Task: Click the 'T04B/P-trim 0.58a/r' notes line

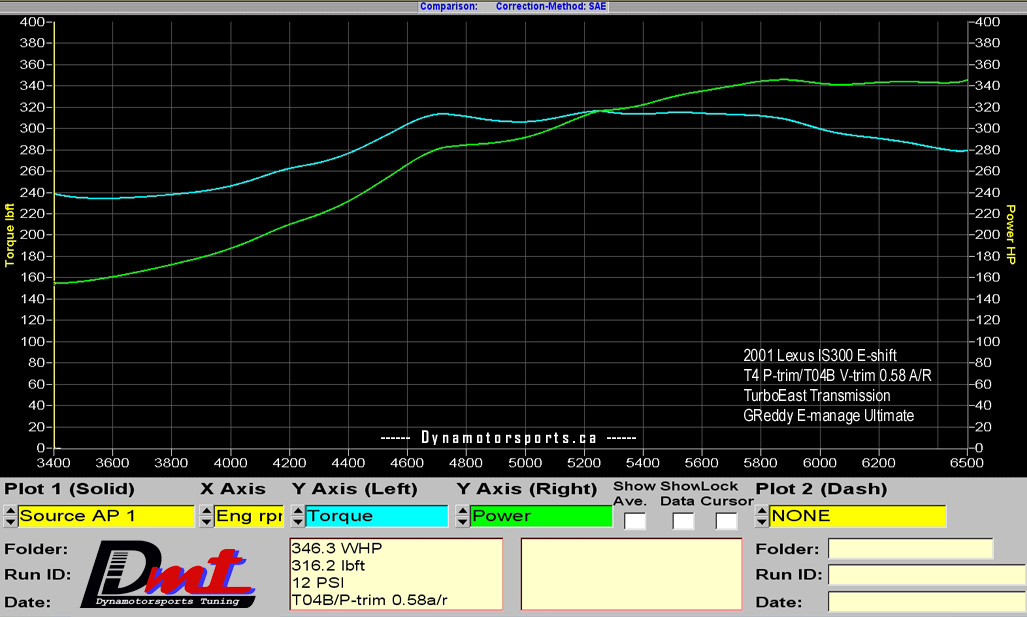Action: (x=369, y=600)
